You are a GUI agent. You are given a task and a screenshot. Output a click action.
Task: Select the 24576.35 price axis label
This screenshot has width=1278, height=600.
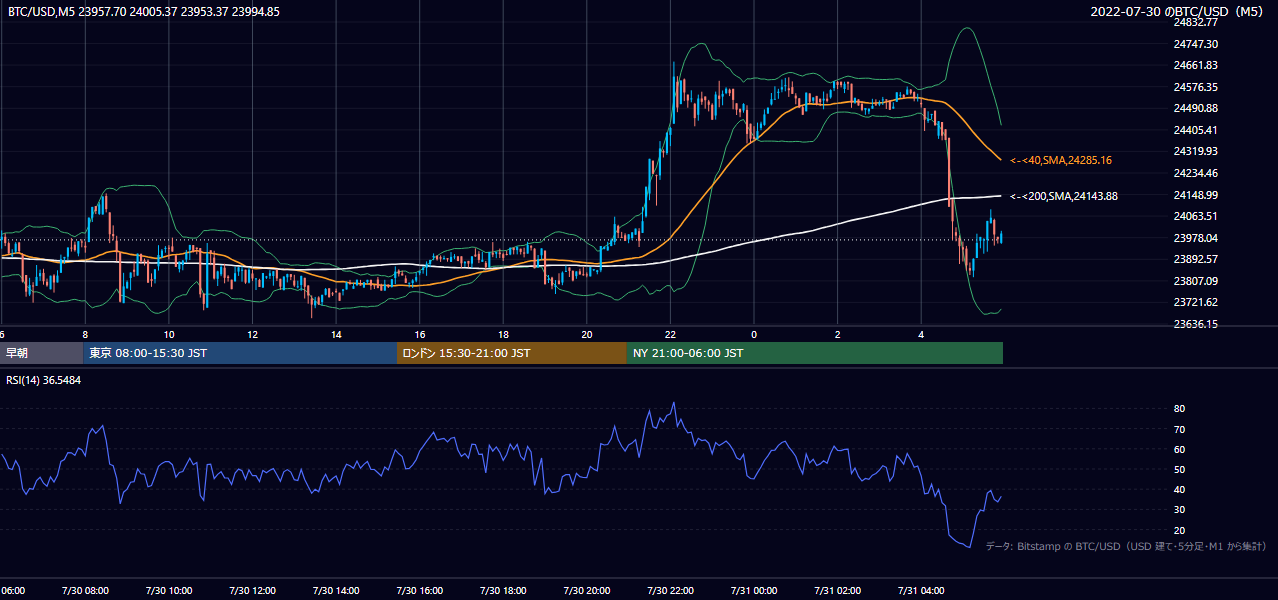pyautogui.click(x=1195, y=87)
